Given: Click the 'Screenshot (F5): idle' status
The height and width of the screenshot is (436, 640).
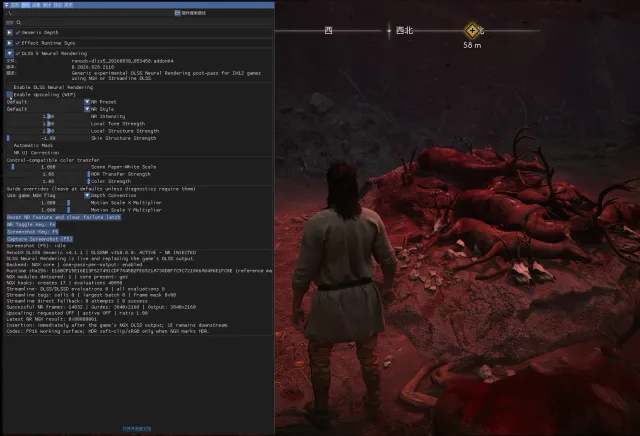Looking at the screenshot, I should [36, 246].
